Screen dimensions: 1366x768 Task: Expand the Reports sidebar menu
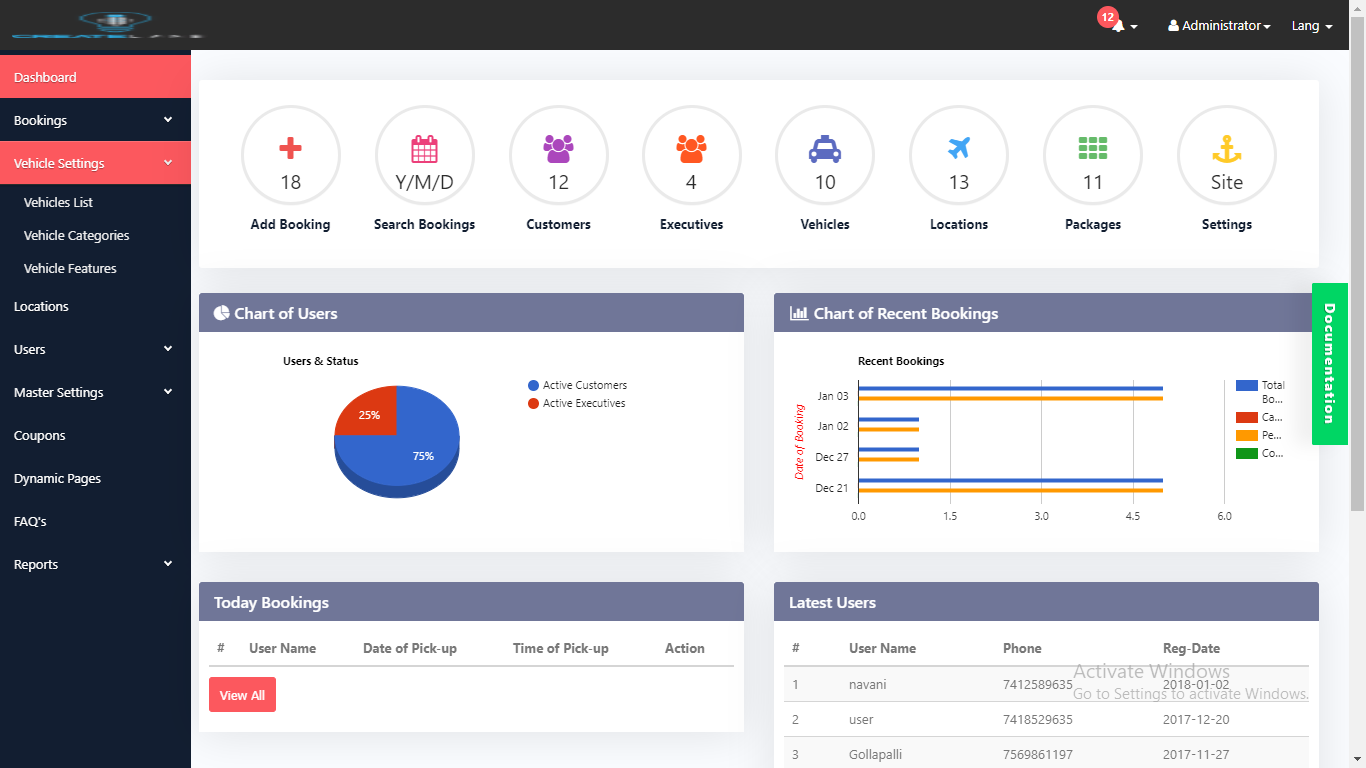(95, 564)
